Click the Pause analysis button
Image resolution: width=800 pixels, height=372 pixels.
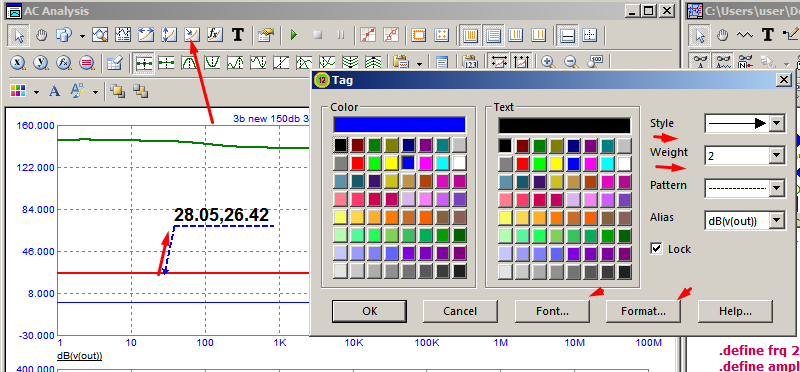coord(340,35)
